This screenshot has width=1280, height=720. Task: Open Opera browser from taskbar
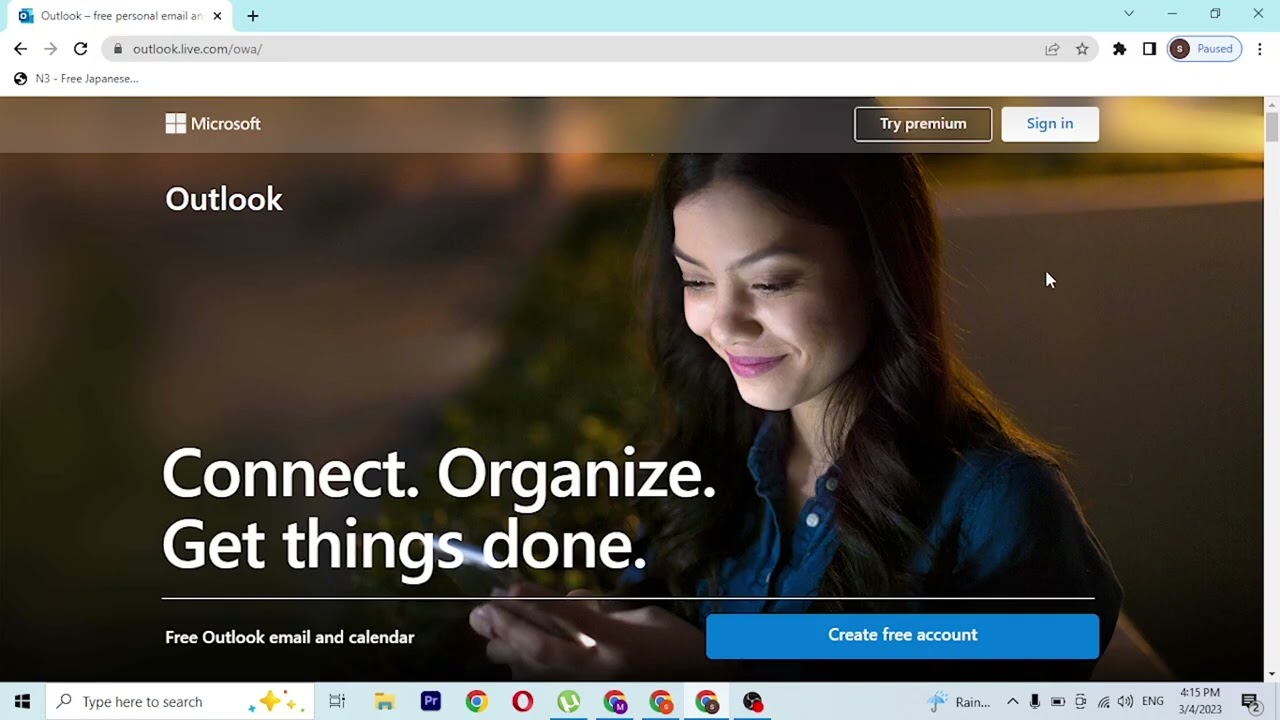click(x=522, y=701)
